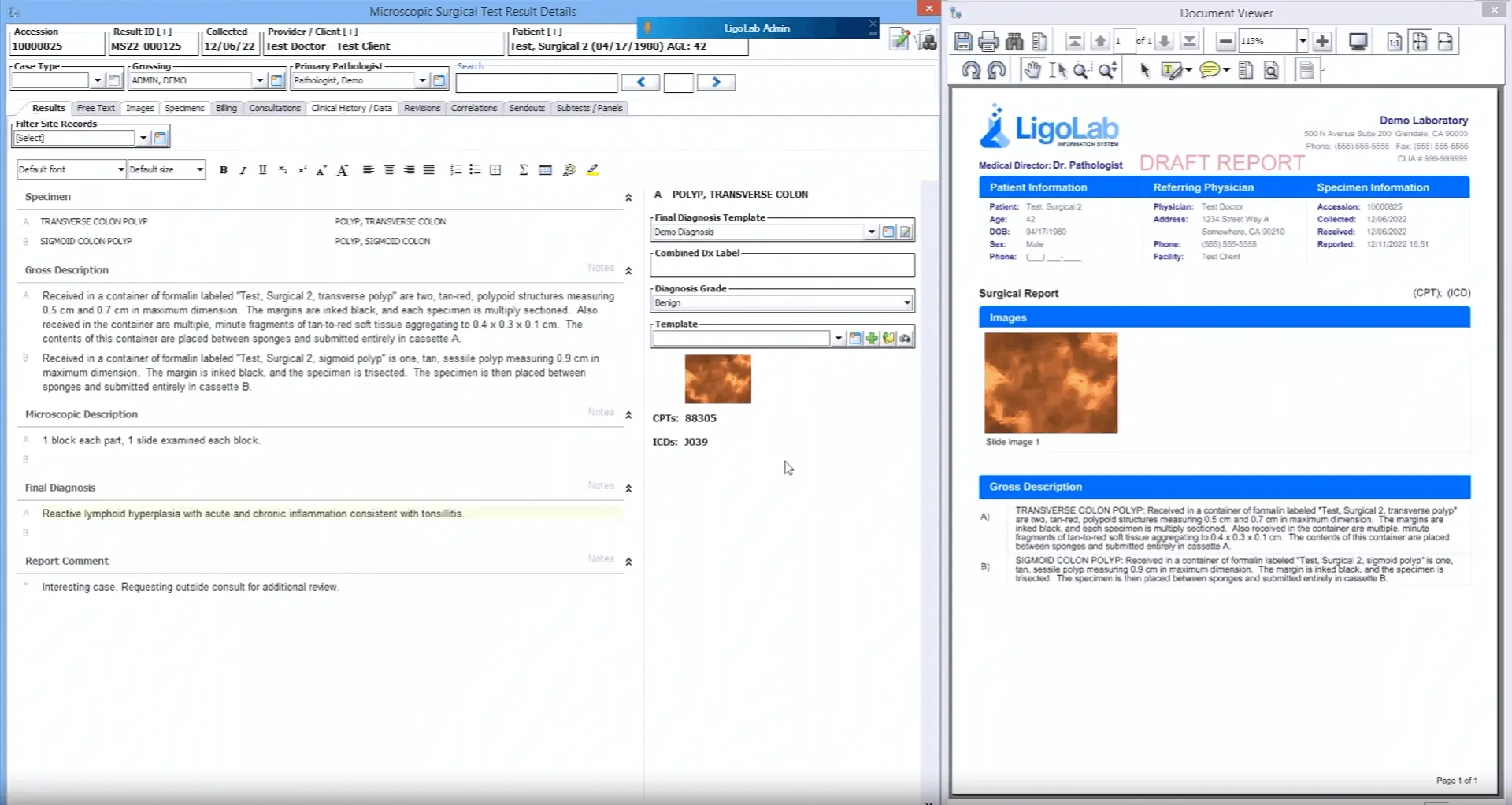Select the hand pan tool
Viewport: 1512px width, 805px height.
[x=1032, y=71]
